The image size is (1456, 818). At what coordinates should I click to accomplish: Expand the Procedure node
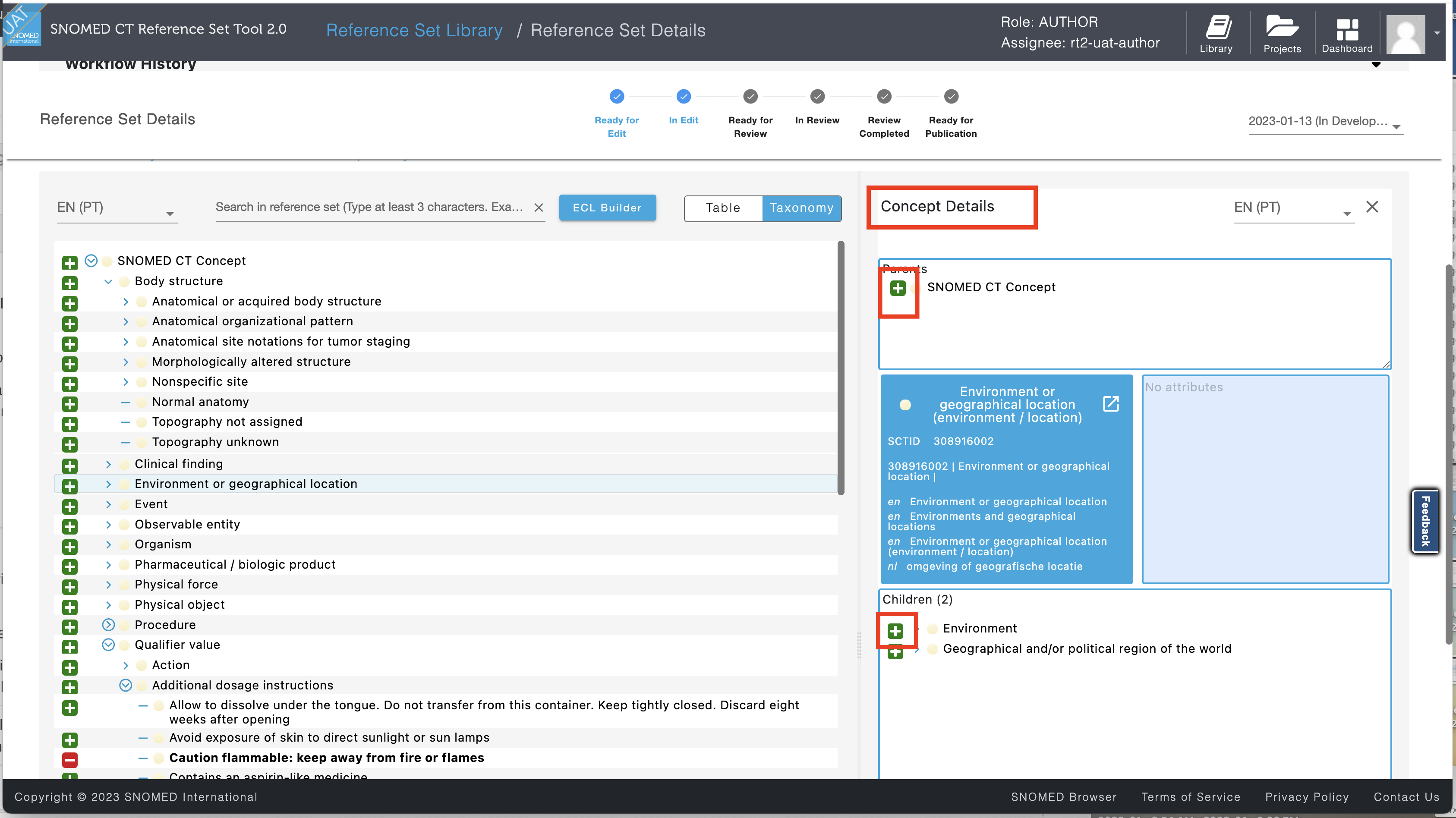click(x=108, y=625)
